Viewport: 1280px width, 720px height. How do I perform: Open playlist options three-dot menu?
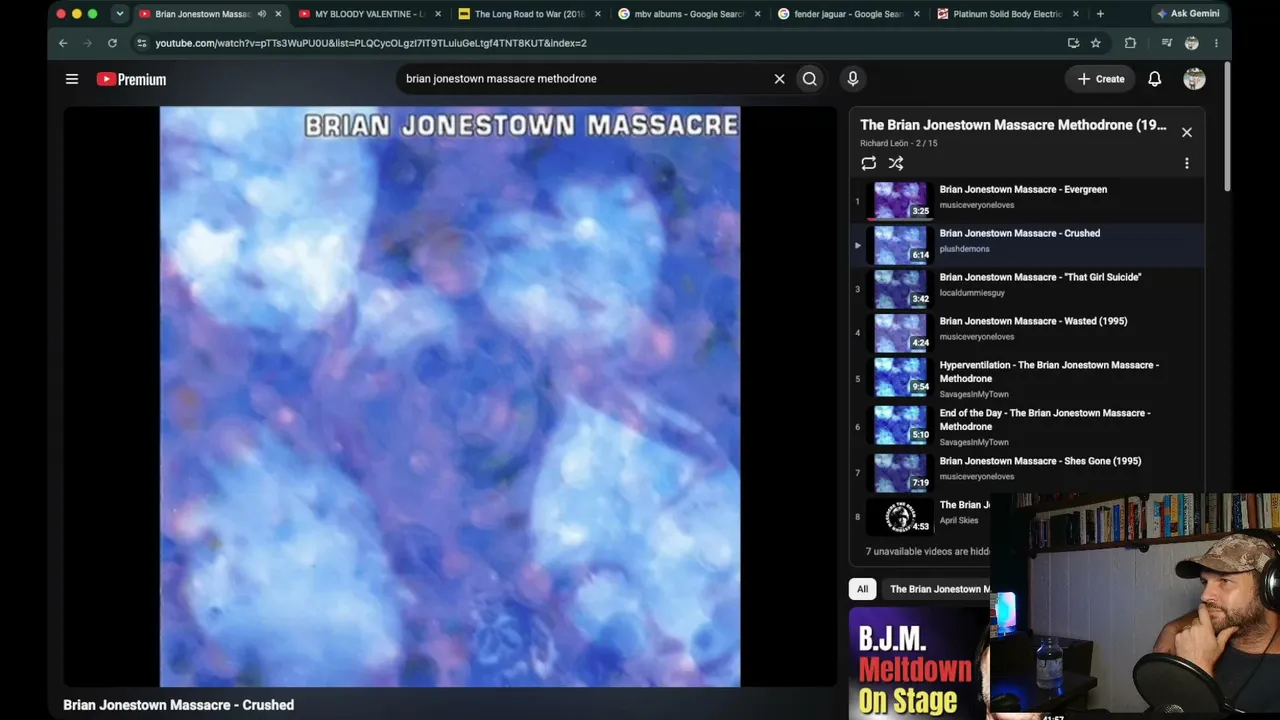pos(1187,163)
